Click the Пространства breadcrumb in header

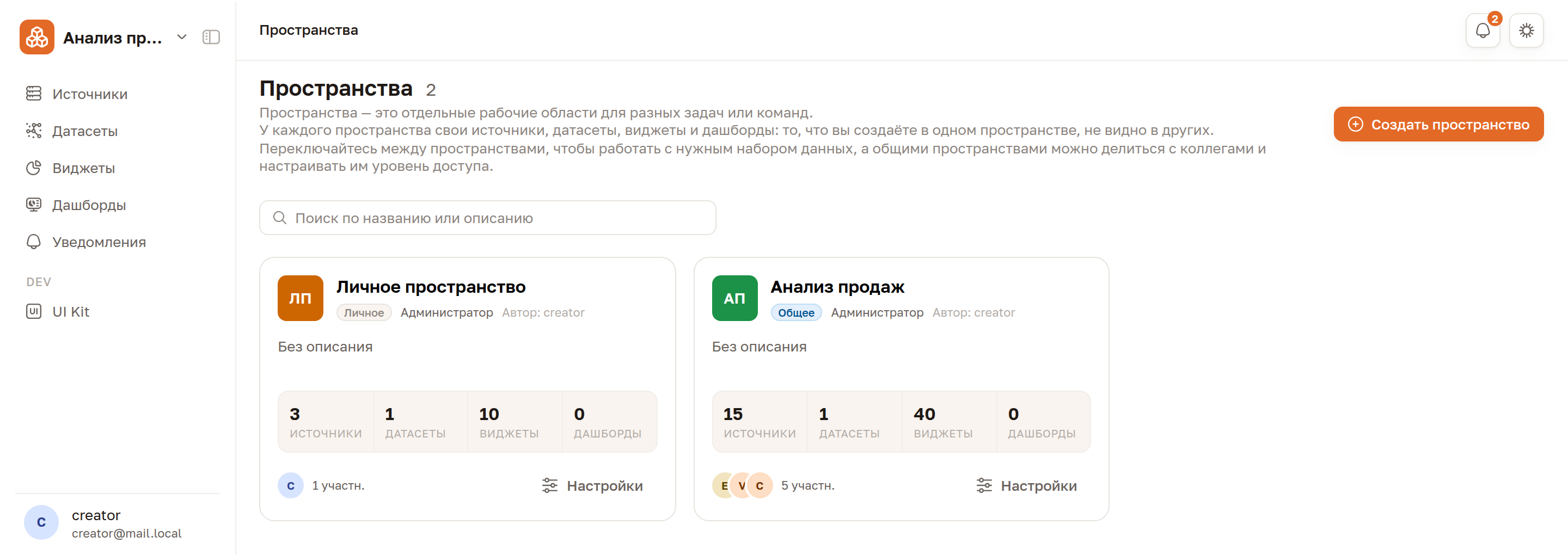(309, 30)
